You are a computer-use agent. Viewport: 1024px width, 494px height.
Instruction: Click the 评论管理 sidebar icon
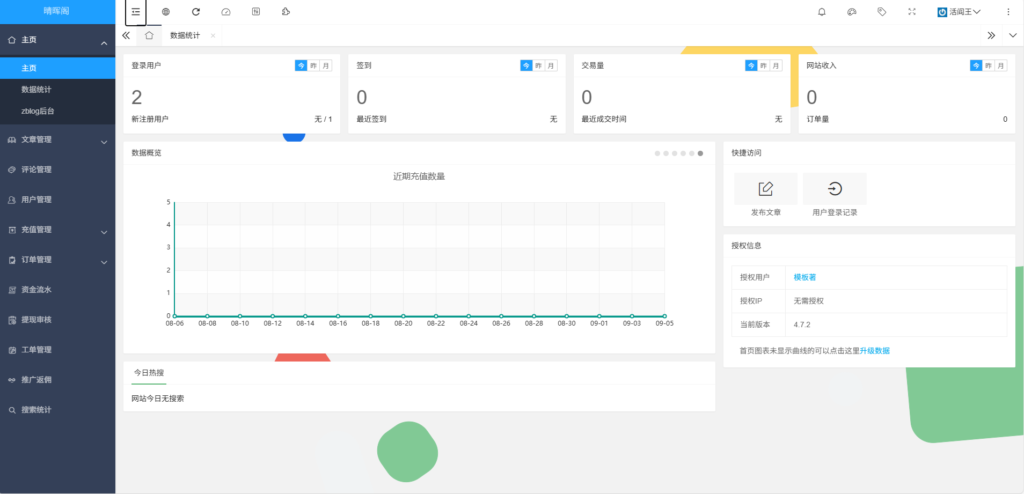11,169
